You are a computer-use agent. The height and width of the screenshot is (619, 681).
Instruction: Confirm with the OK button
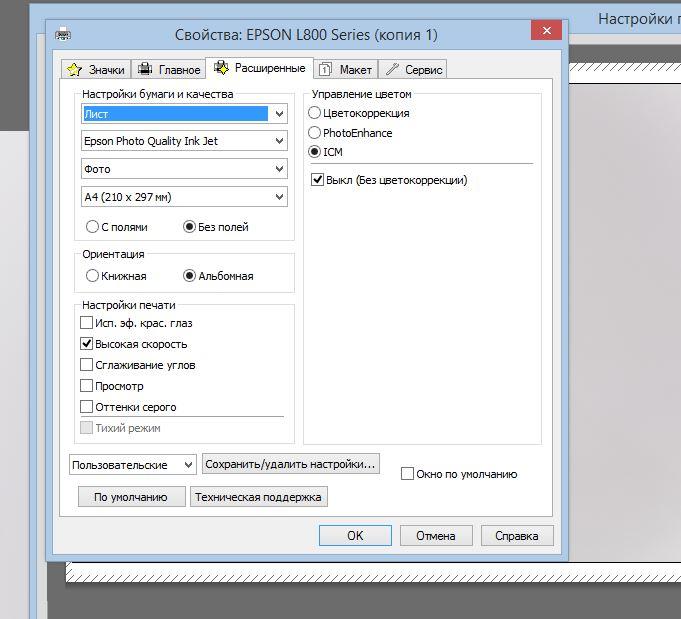[x=355, y=536]
